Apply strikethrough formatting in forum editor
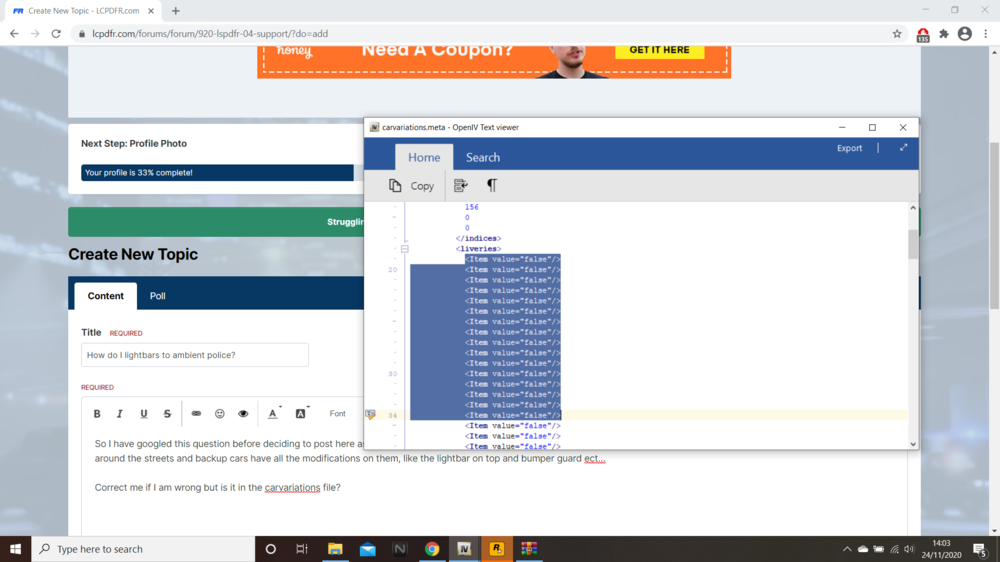The image size is (1000, 562). click(167, 414)
